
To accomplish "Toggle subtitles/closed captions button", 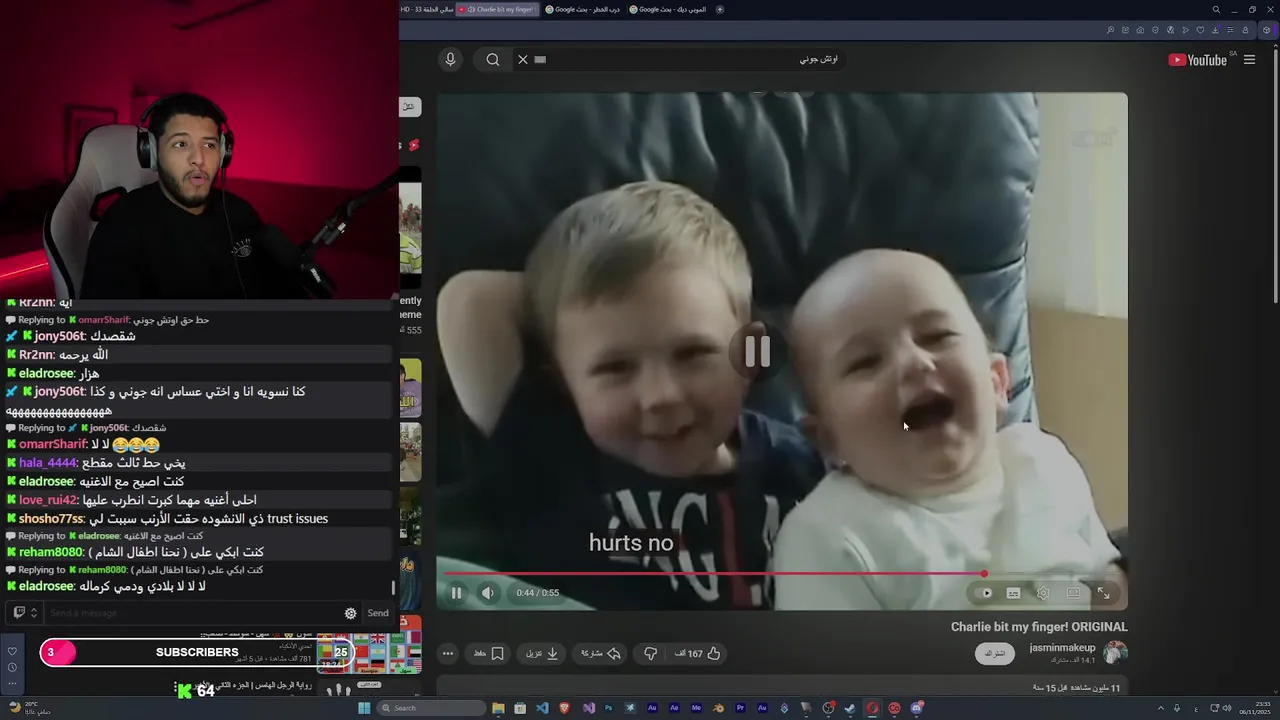I will tap(1013, 593).
